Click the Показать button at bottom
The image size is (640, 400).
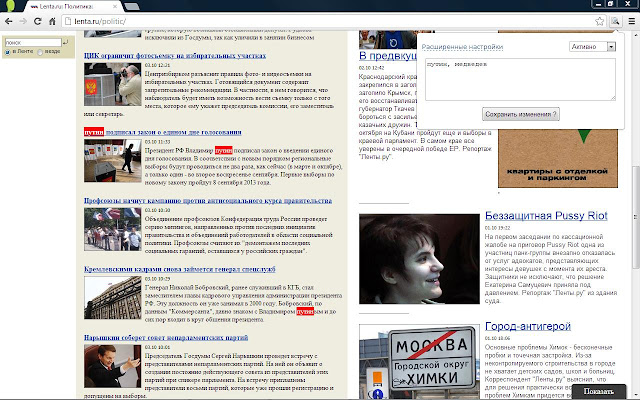point(598,392)
